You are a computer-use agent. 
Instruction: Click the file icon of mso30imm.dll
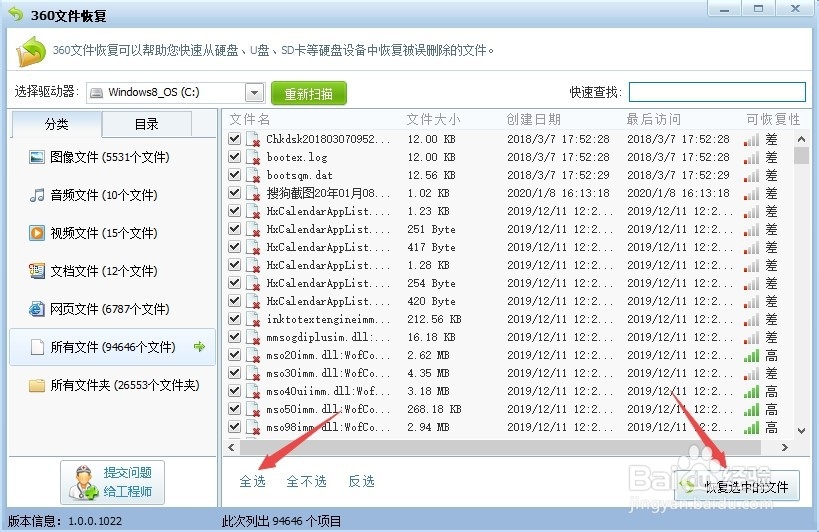[x=253, y=373]
